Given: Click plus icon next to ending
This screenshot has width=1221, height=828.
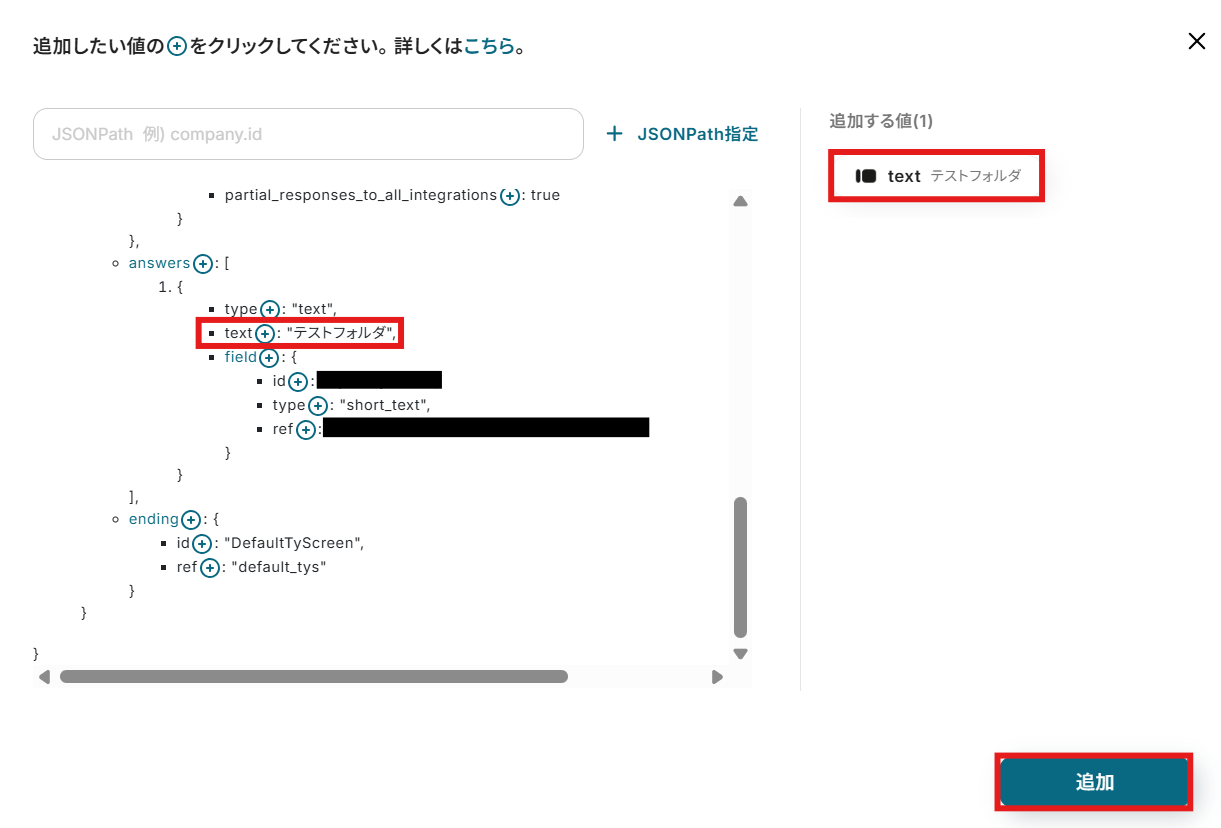Looking at the screenshot, I should [191, 520].
